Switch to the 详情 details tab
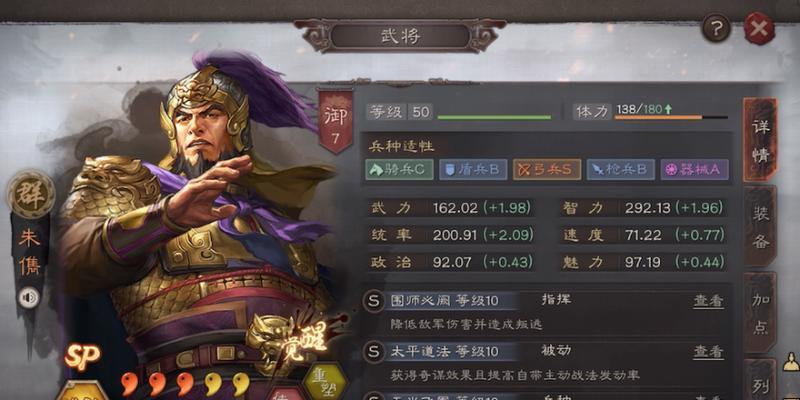Screen dimensions: 800x400 [x=760, y=139]
